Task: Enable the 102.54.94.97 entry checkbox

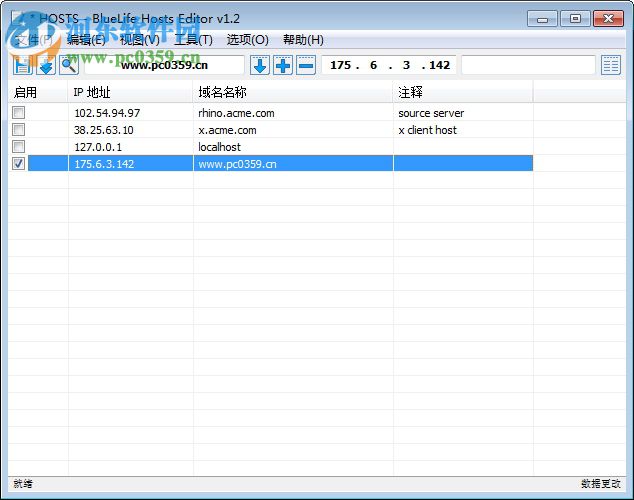Action: [19, 113]
